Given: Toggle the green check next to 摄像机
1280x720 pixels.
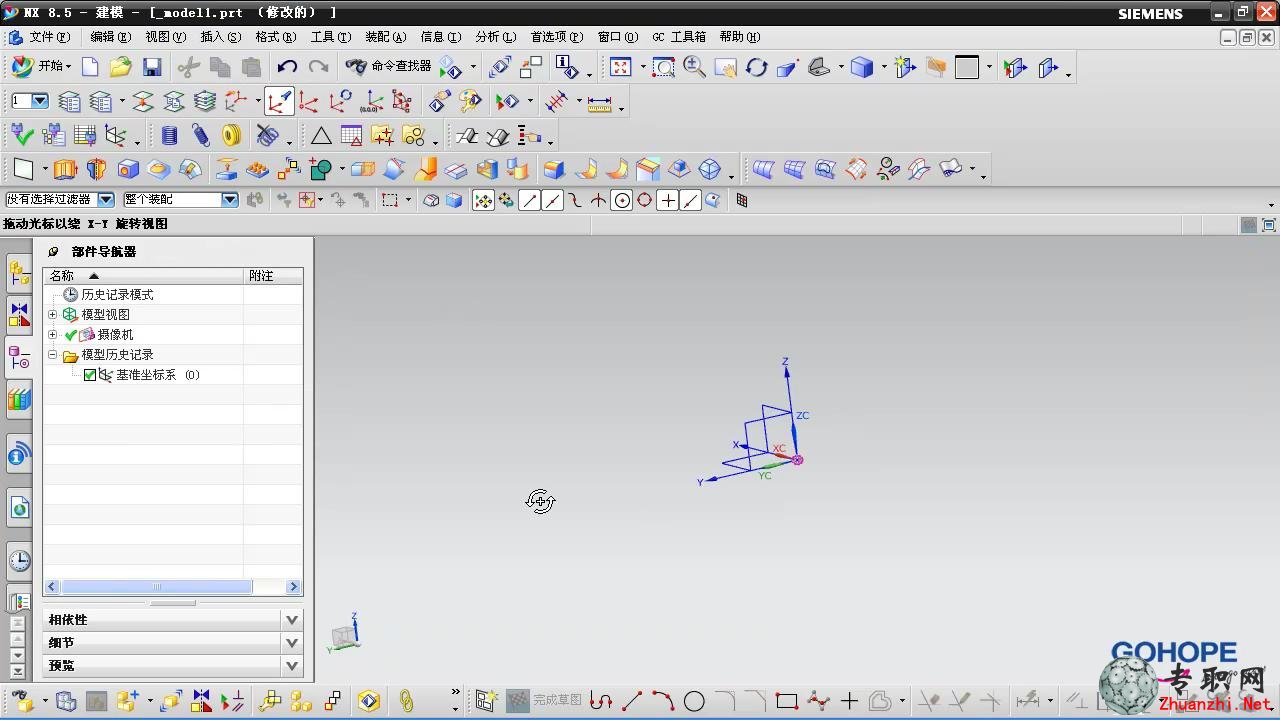Looking at the screenshot, I should click(x=71, y=335).
